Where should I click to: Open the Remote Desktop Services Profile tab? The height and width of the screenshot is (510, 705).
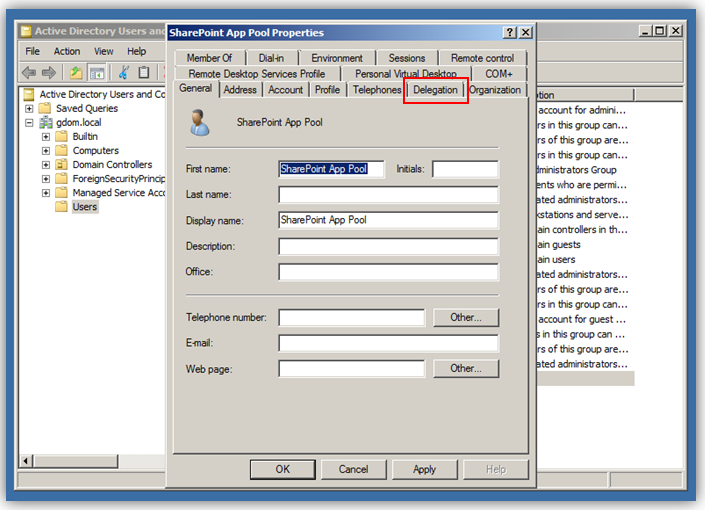click(x=257, y=73)
